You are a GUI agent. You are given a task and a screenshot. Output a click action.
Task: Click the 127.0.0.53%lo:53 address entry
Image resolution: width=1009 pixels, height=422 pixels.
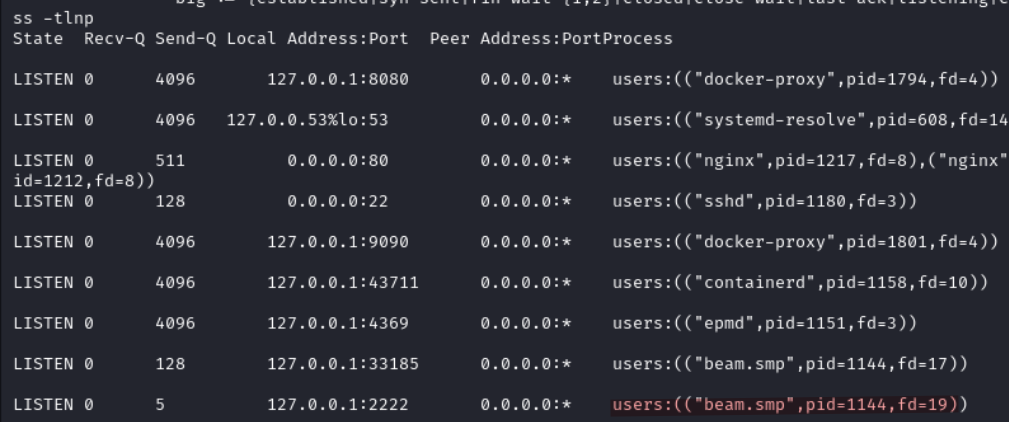click(308, 120)
